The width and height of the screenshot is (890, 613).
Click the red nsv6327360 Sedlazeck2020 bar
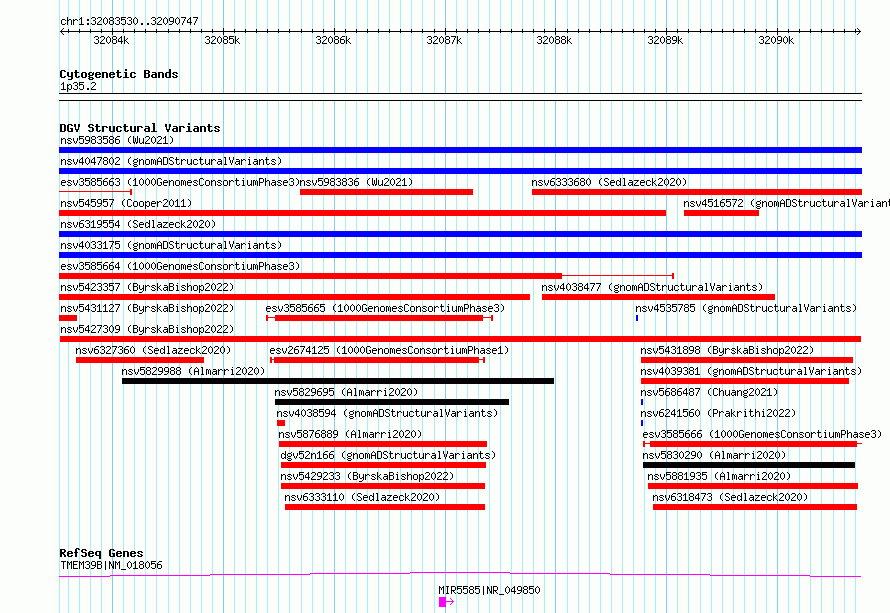[140, 360]
